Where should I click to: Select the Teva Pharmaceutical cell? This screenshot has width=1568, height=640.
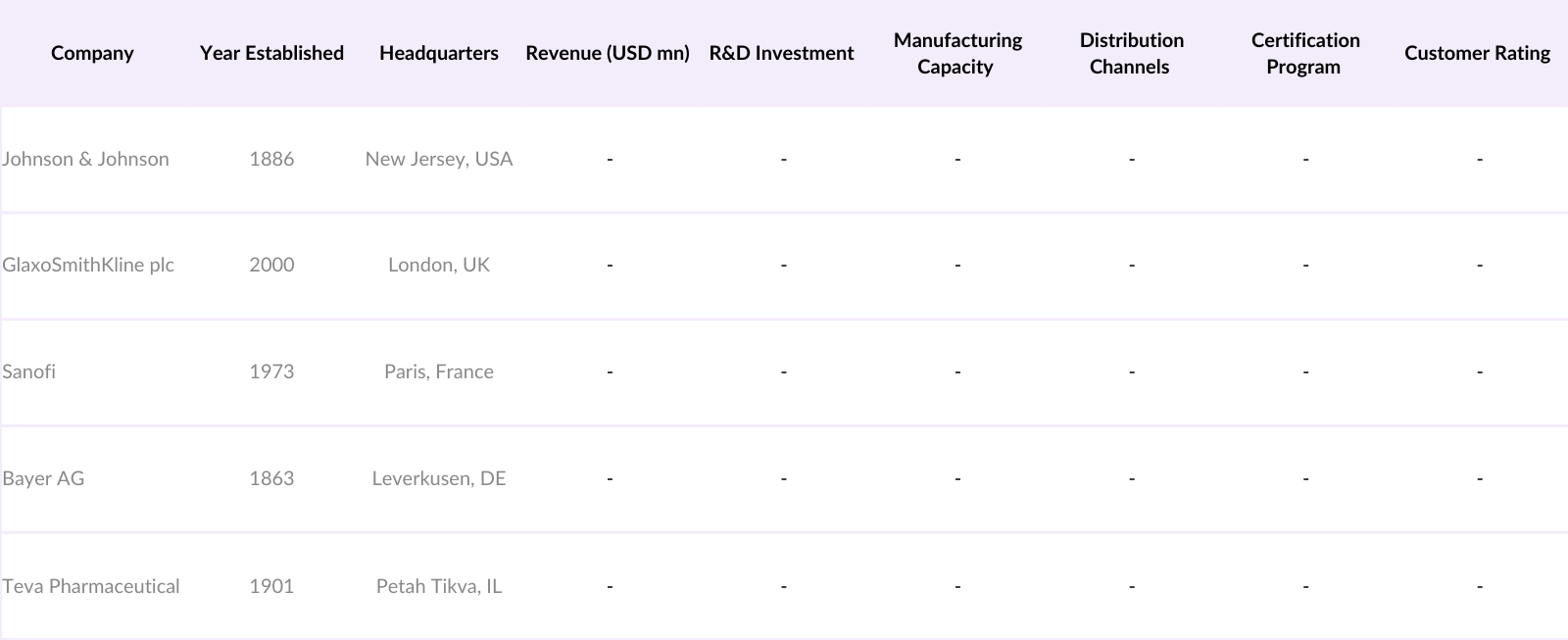[91, 586]
